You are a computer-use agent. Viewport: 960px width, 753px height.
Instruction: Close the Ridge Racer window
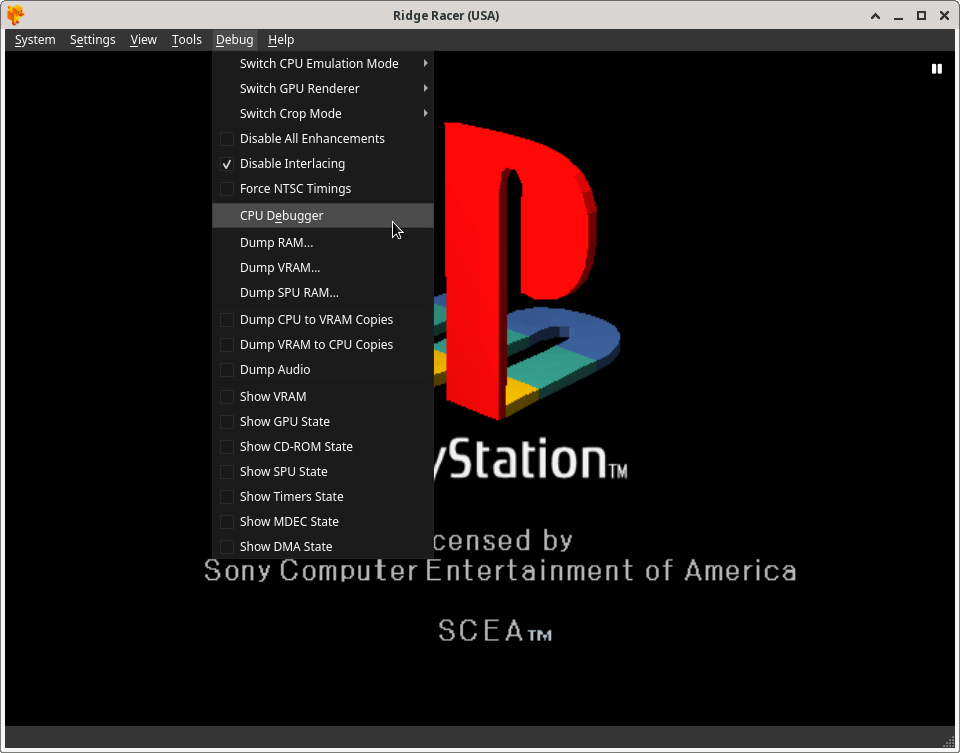pos(944,16)
